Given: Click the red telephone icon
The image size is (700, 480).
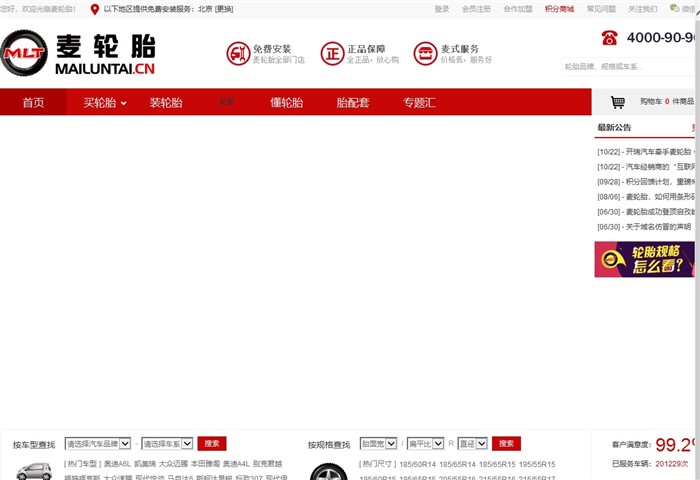Looking at the screenshot, I should [609, 38].
